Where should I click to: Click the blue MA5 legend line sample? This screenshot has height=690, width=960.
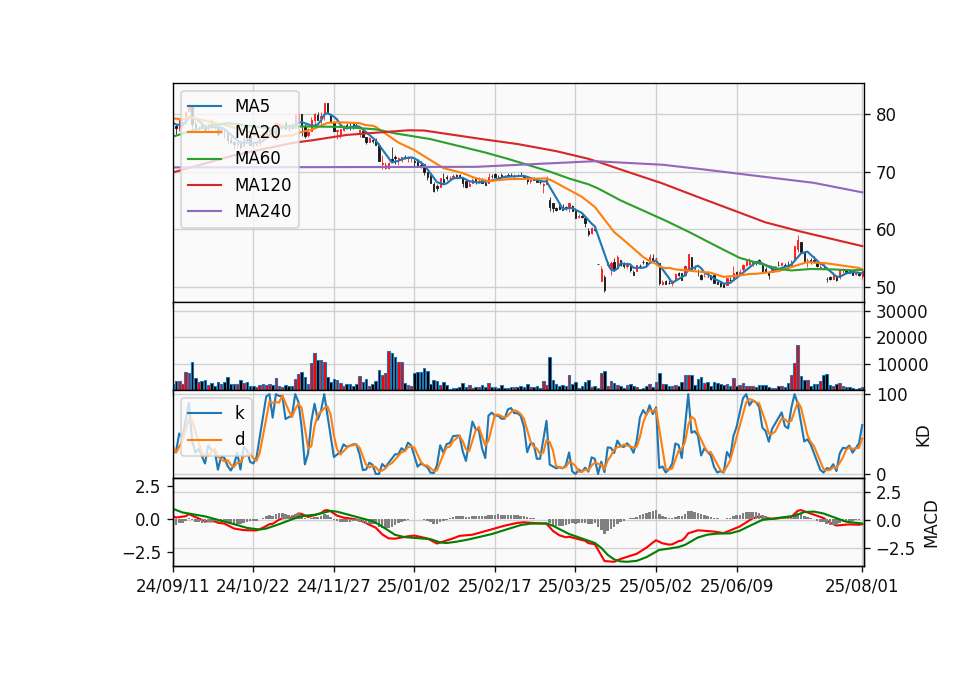coord(204,106)
